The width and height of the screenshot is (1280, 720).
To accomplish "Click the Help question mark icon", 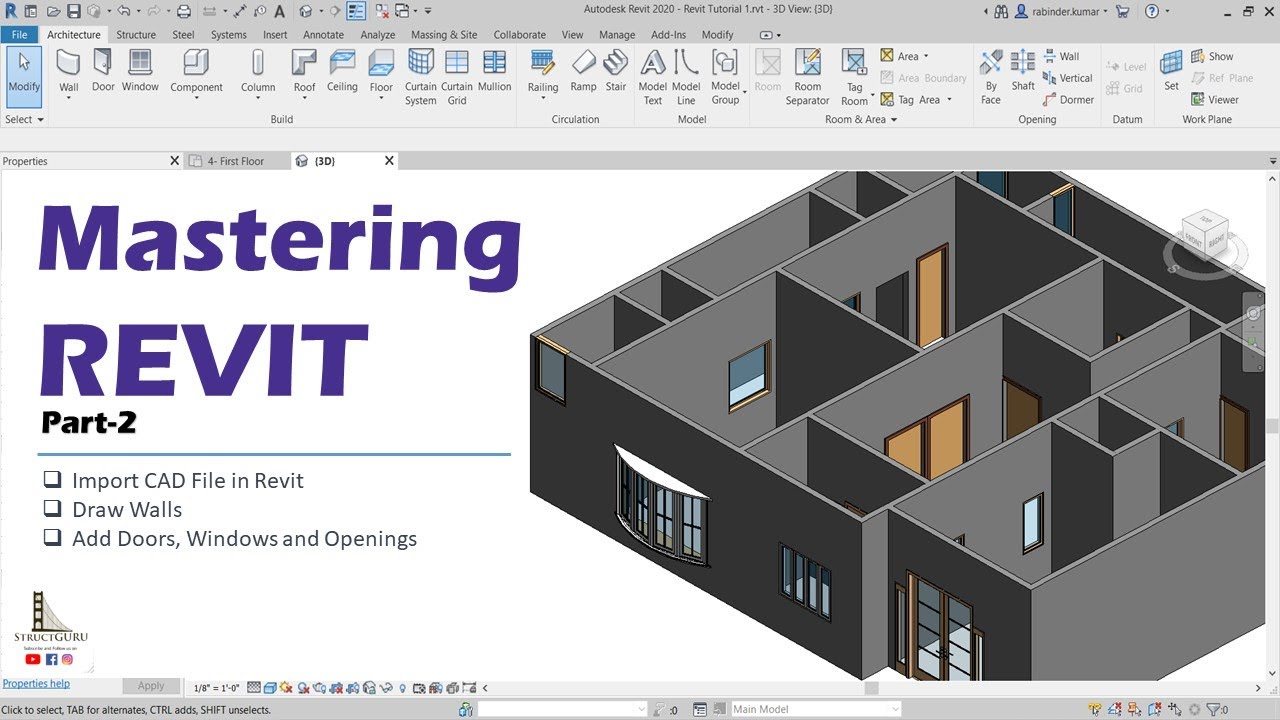I will coord(1152,11).
